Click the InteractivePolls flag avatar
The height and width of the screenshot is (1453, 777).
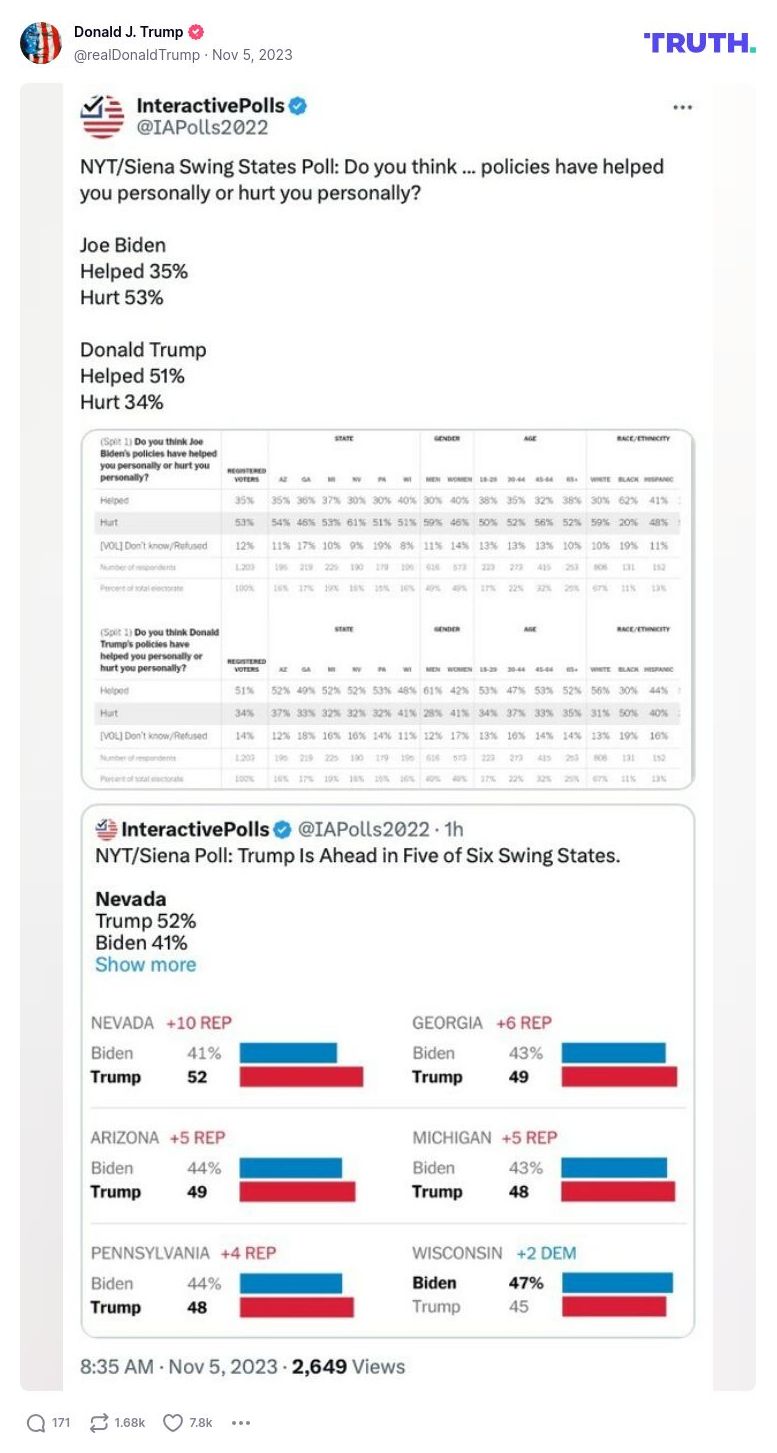102,116
